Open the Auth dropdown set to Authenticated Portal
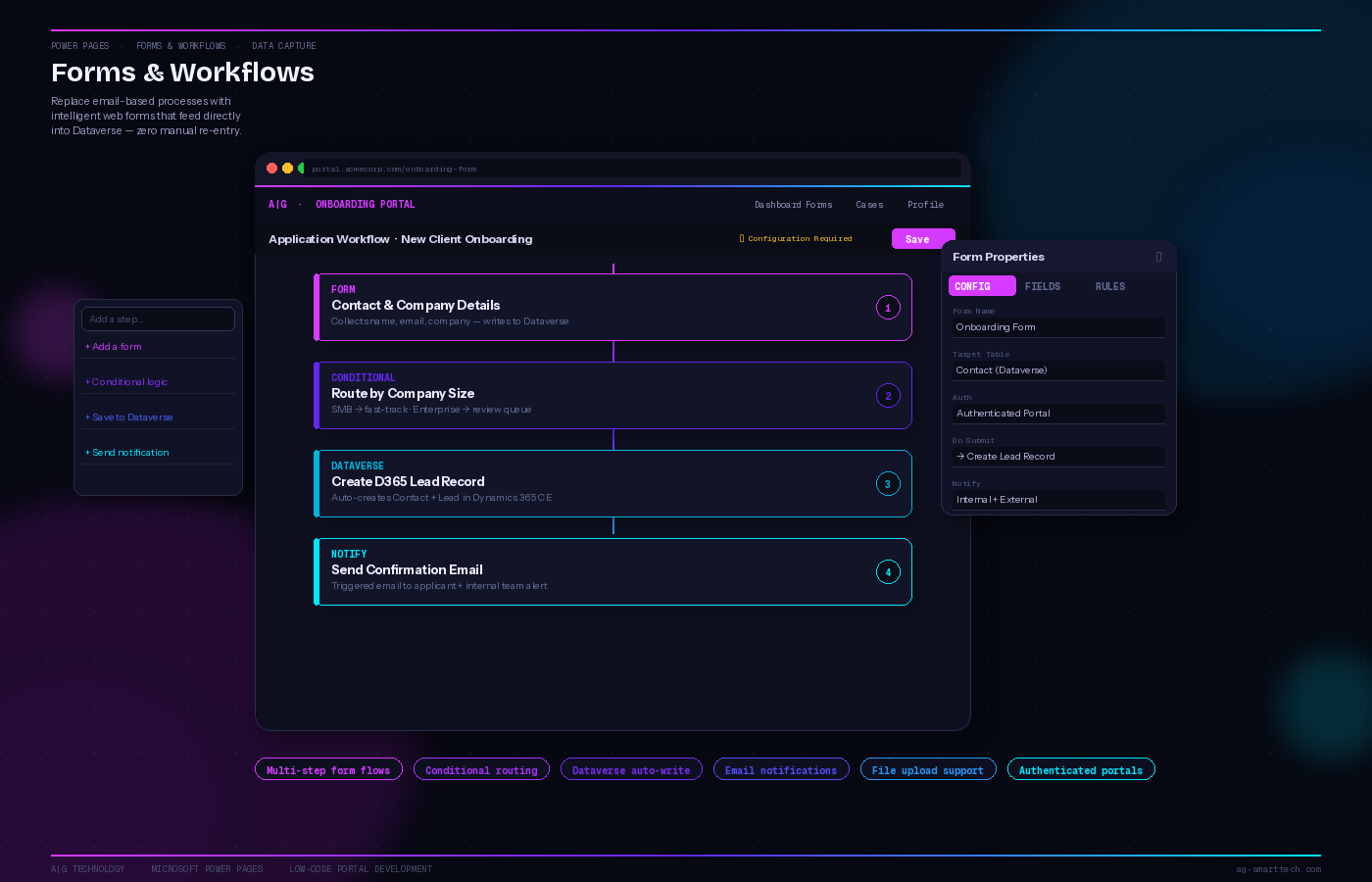Image resolution: width=1372 pixels, height=882 pixels. (1058, 413)
